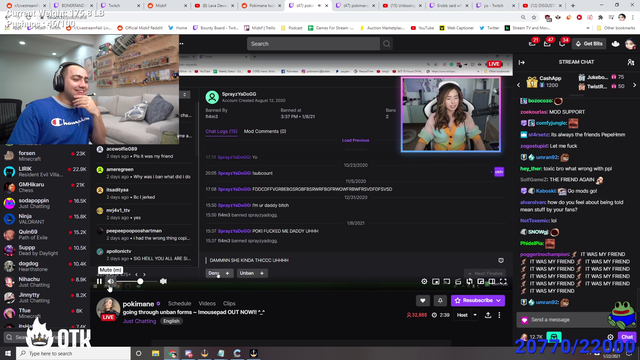Open GMHikaru channel in sidebar

45,187
